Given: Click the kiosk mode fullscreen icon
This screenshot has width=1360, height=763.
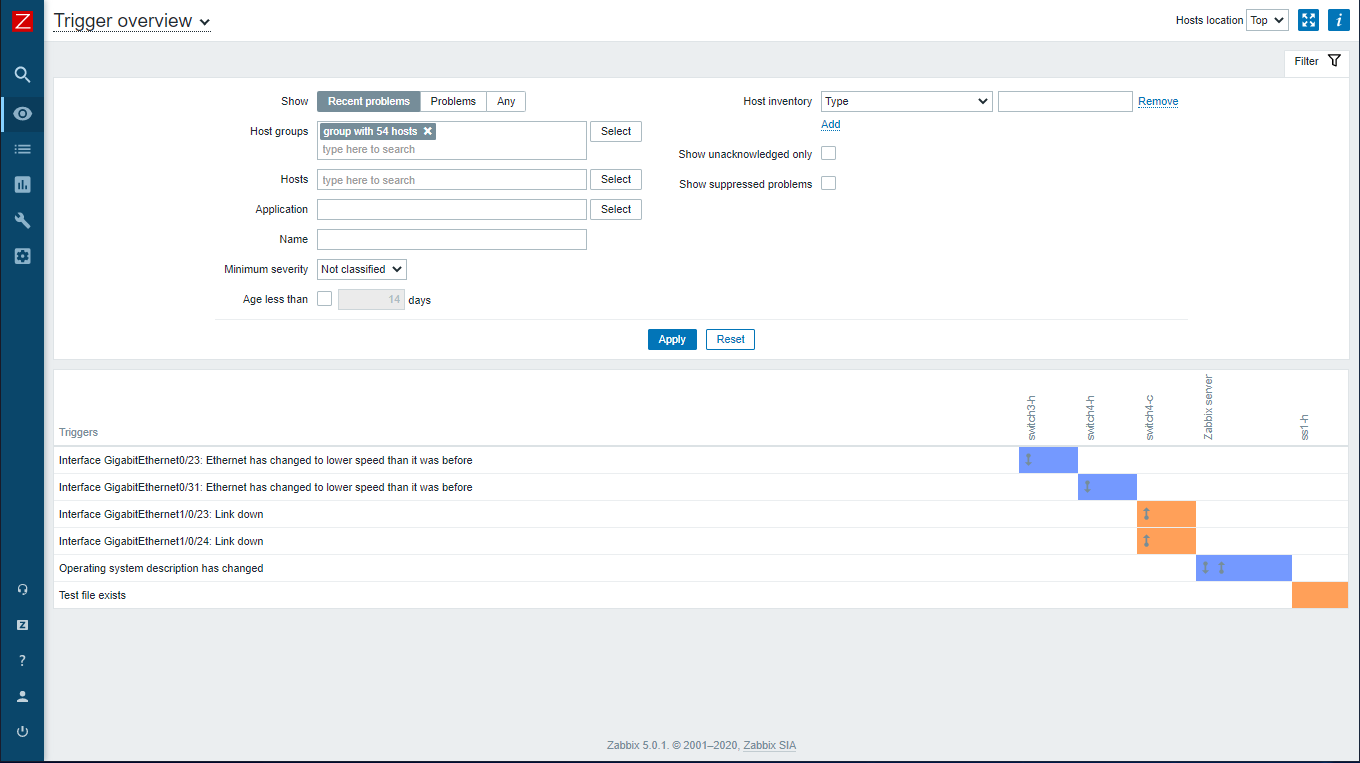Looking at the screenshot, I should [x=1308, y=19].
